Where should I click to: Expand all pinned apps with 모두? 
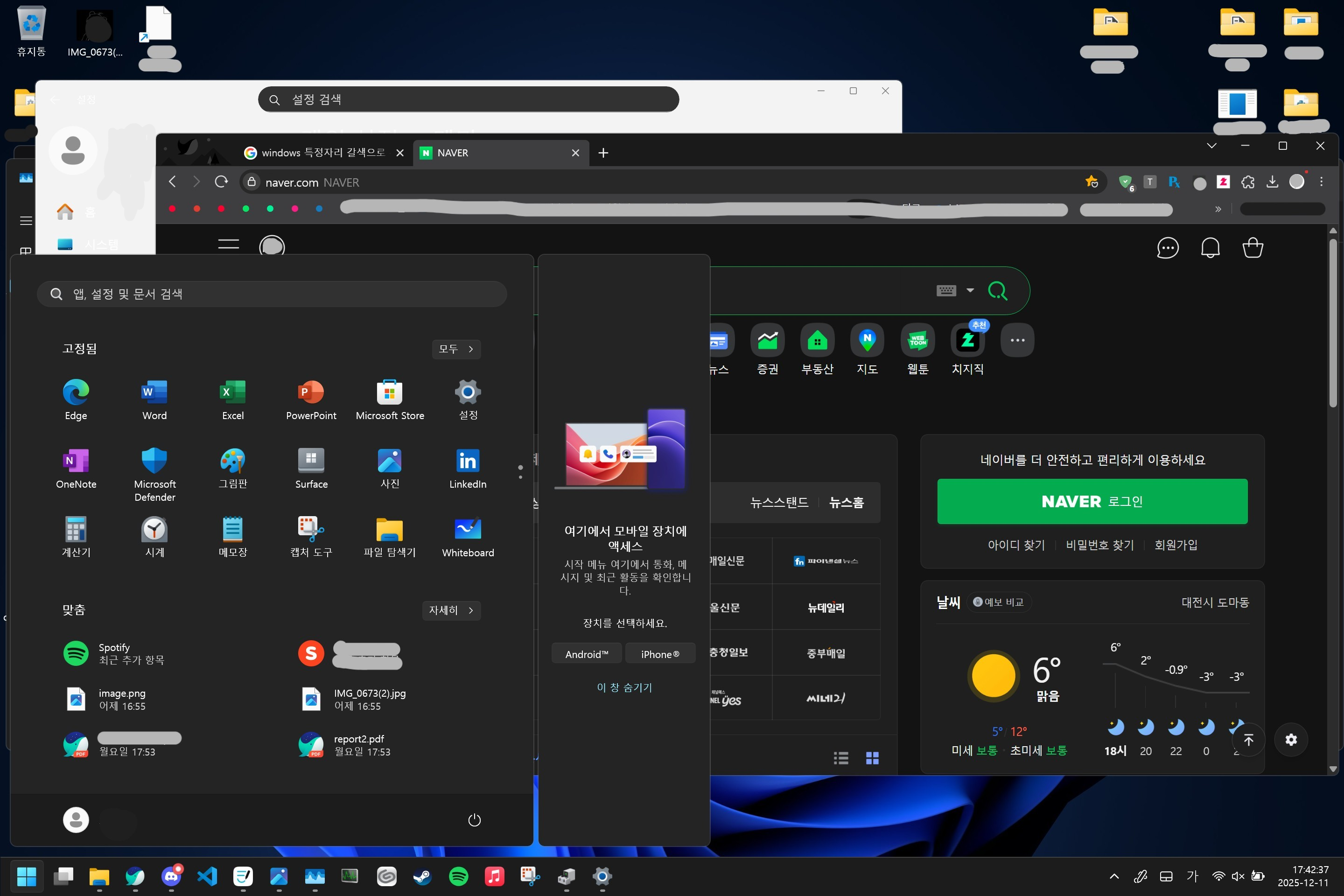point(456,349)
